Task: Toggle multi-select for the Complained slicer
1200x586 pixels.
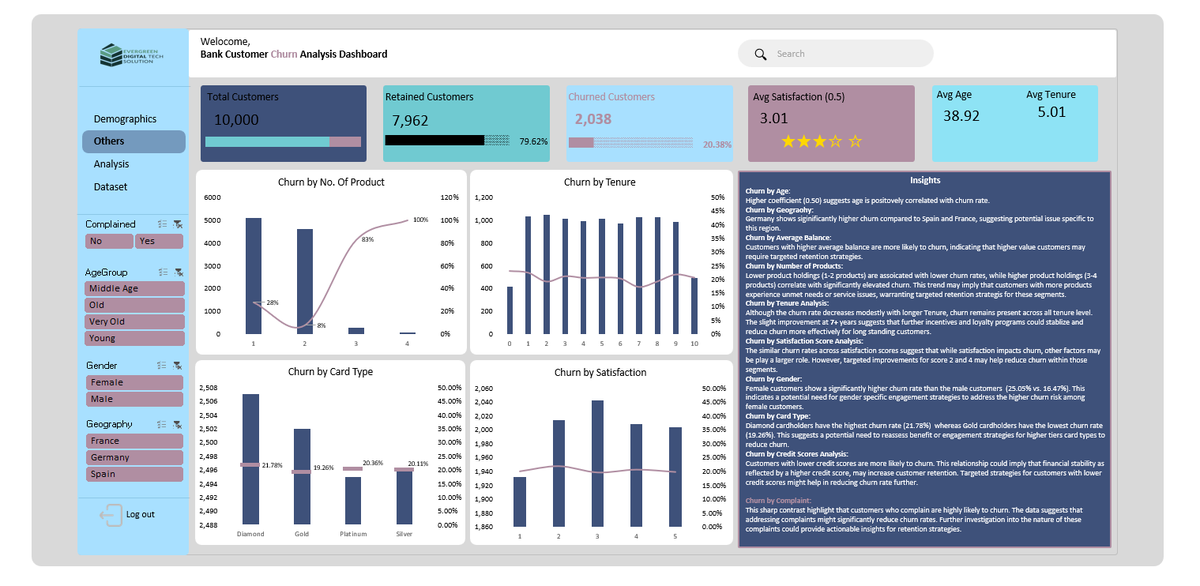Action: tap(162, 224)
